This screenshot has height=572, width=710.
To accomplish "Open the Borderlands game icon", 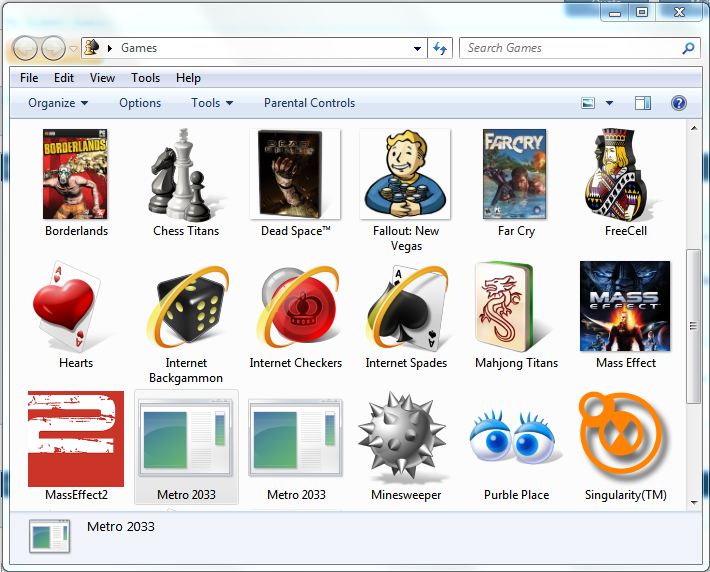I will click(75, 174).
